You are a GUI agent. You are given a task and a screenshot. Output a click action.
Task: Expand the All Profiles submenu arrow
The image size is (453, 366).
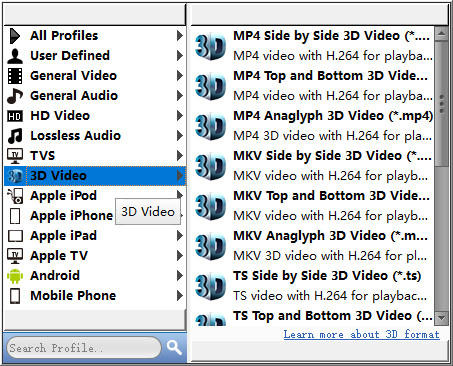point(180,36)
